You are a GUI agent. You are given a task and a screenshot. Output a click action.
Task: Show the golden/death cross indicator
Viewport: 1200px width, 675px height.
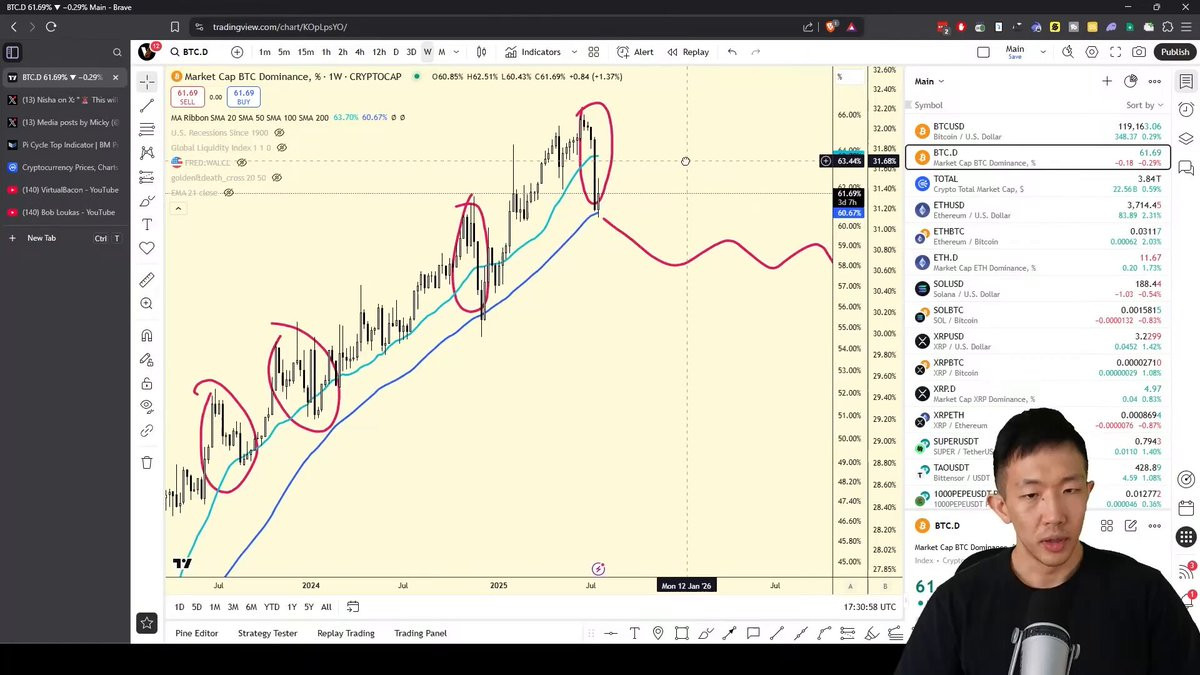point(277,178)
